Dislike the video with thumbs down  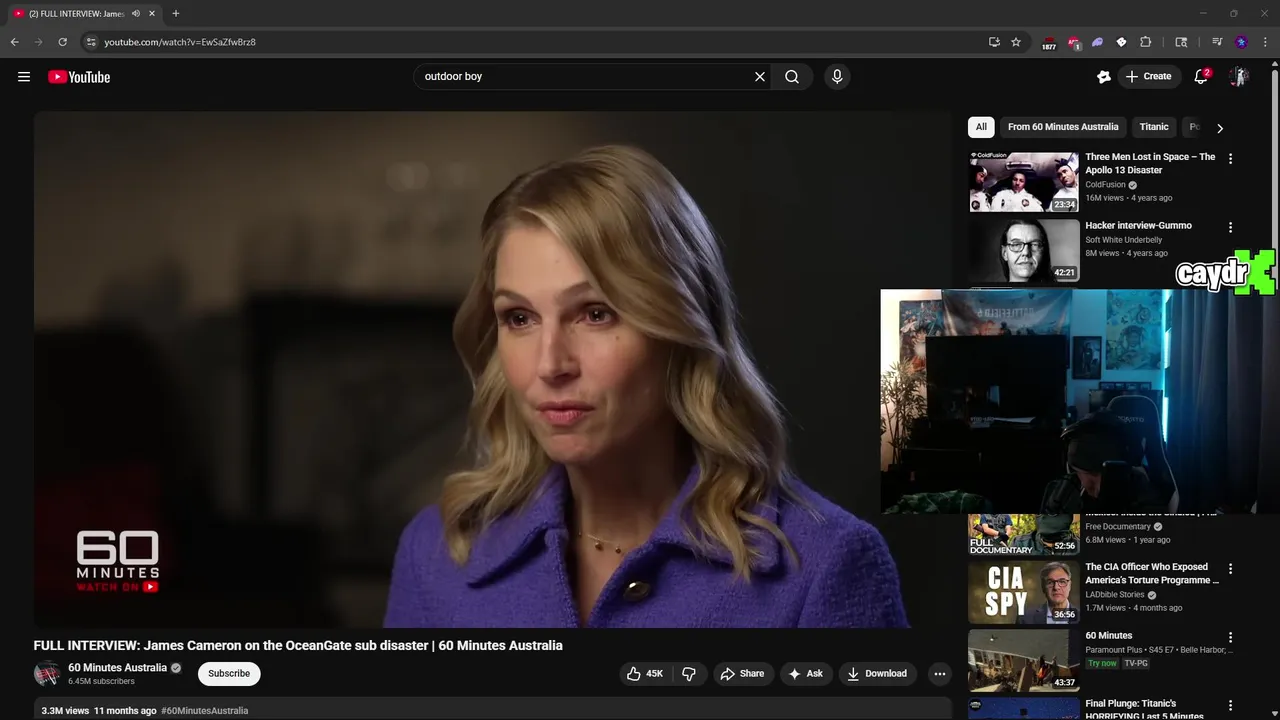click(x=689, y=674)
